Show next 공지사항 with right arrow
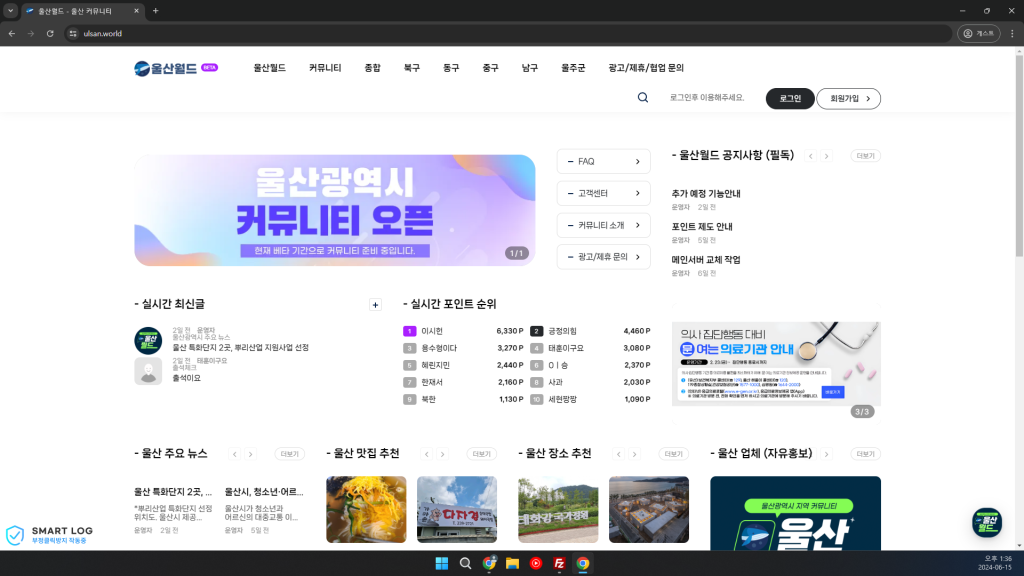This screenshot has height=576, width=1024. point(826,156)
